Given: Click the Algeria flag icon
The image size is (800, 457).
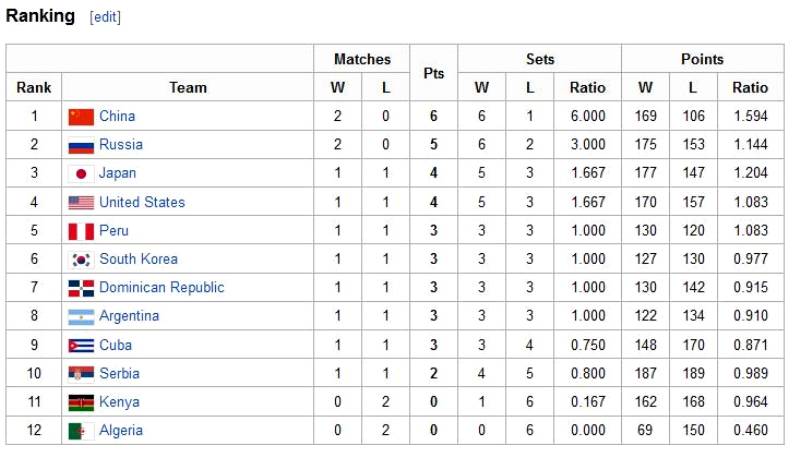Looking at the screenshot, I should tap(81, 431).
